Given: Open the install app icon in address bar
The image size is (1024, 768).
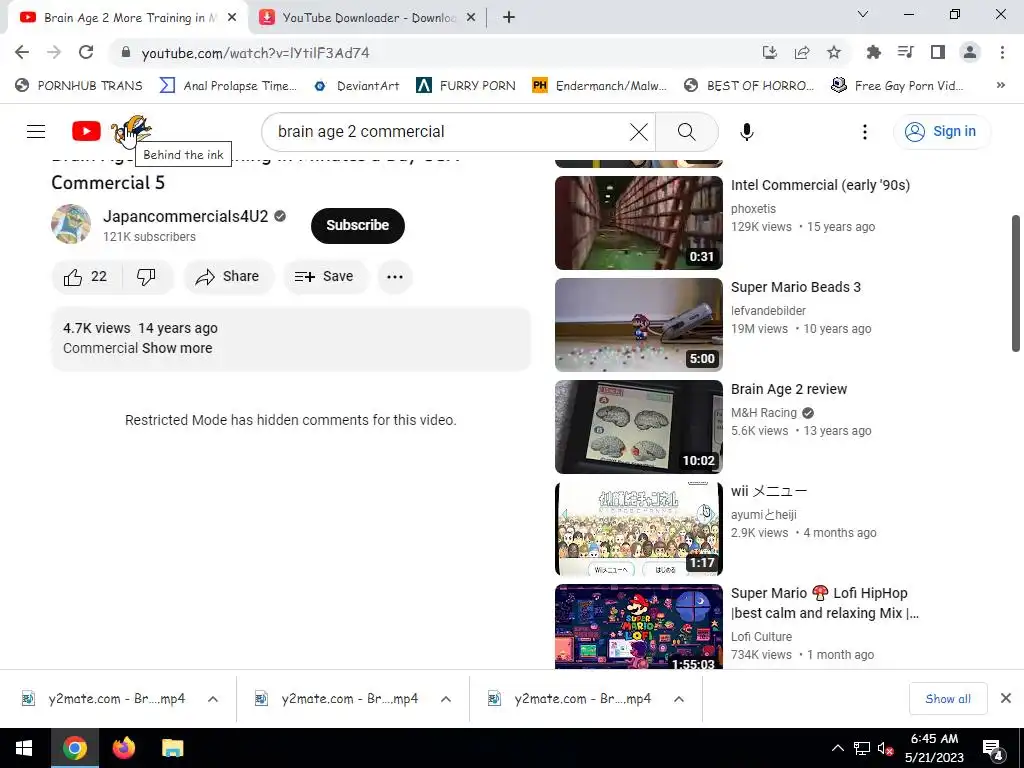Looking at the screenshot, I should click(x=770, y=52).
